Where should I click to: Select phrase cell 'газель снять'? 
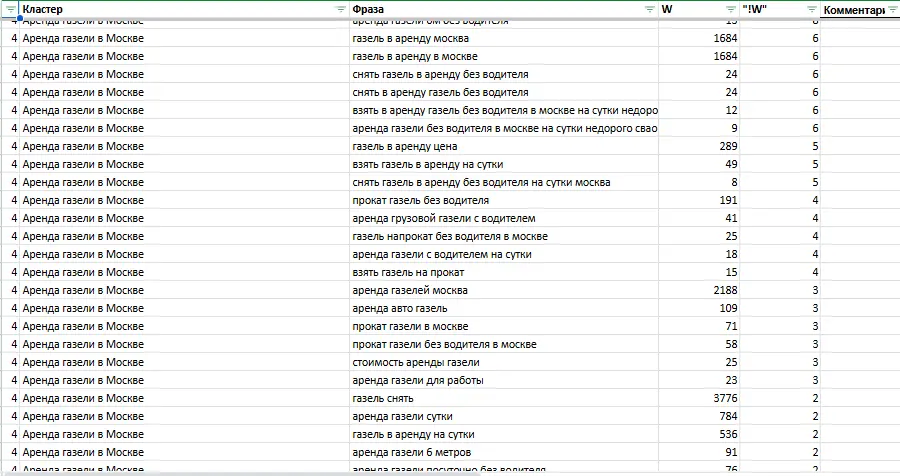click(x=503, y=398)
